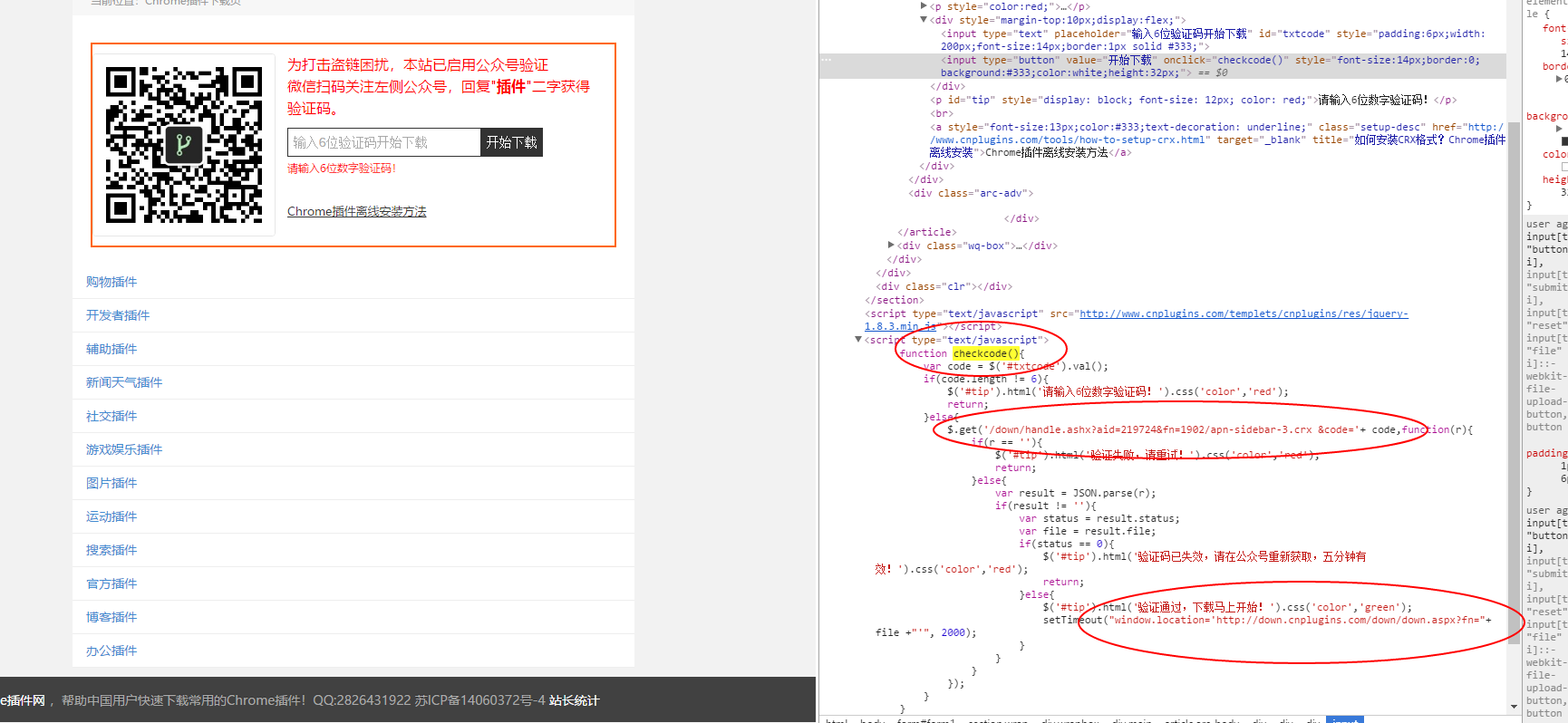Click the 'if(code.length != 6){' line
The image size is (1568, 723).
(x=985, y=379)
